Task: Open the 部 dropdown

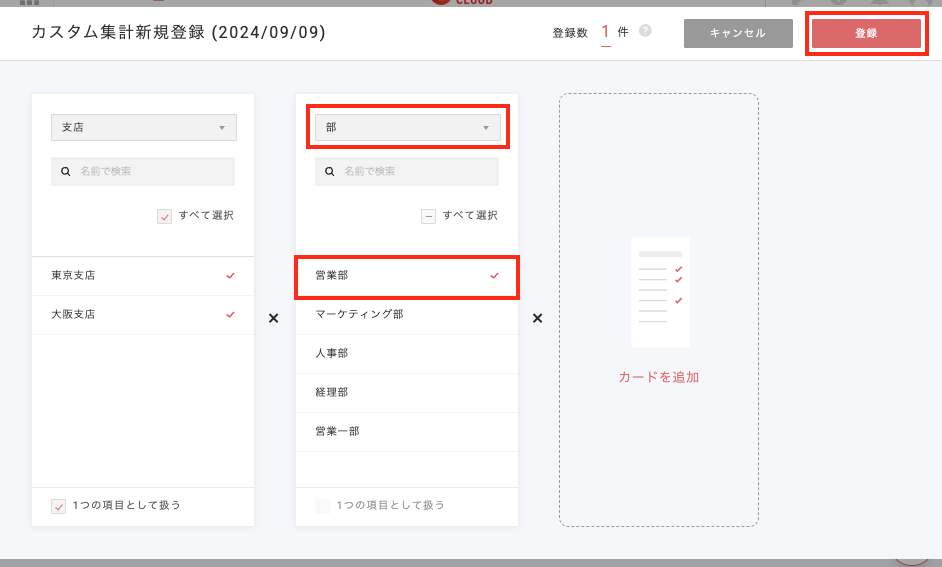Action: [x=408, y=127]
